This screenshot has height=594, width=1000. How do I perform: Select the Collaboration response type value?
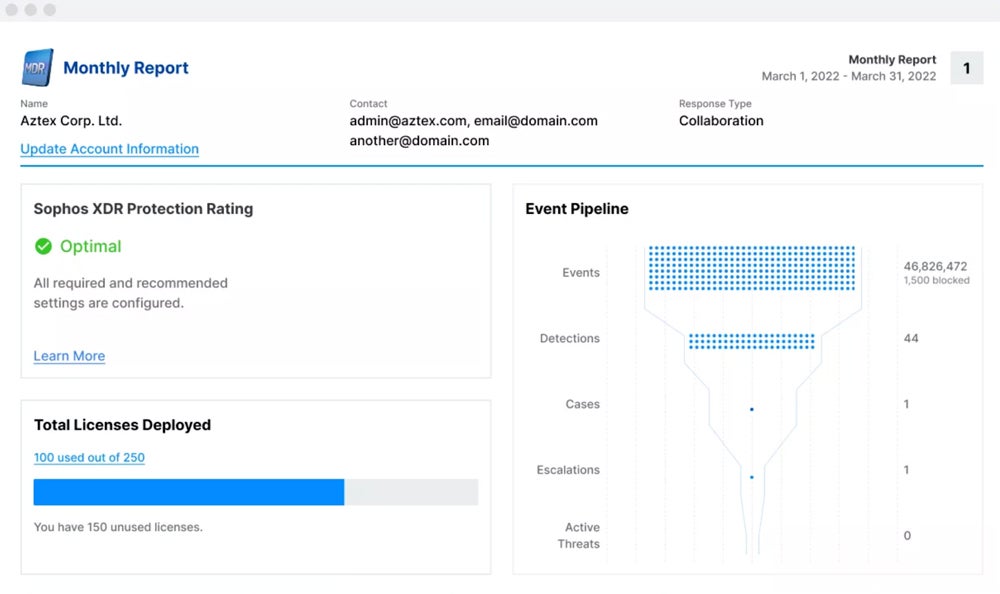[x=721, y=120]
